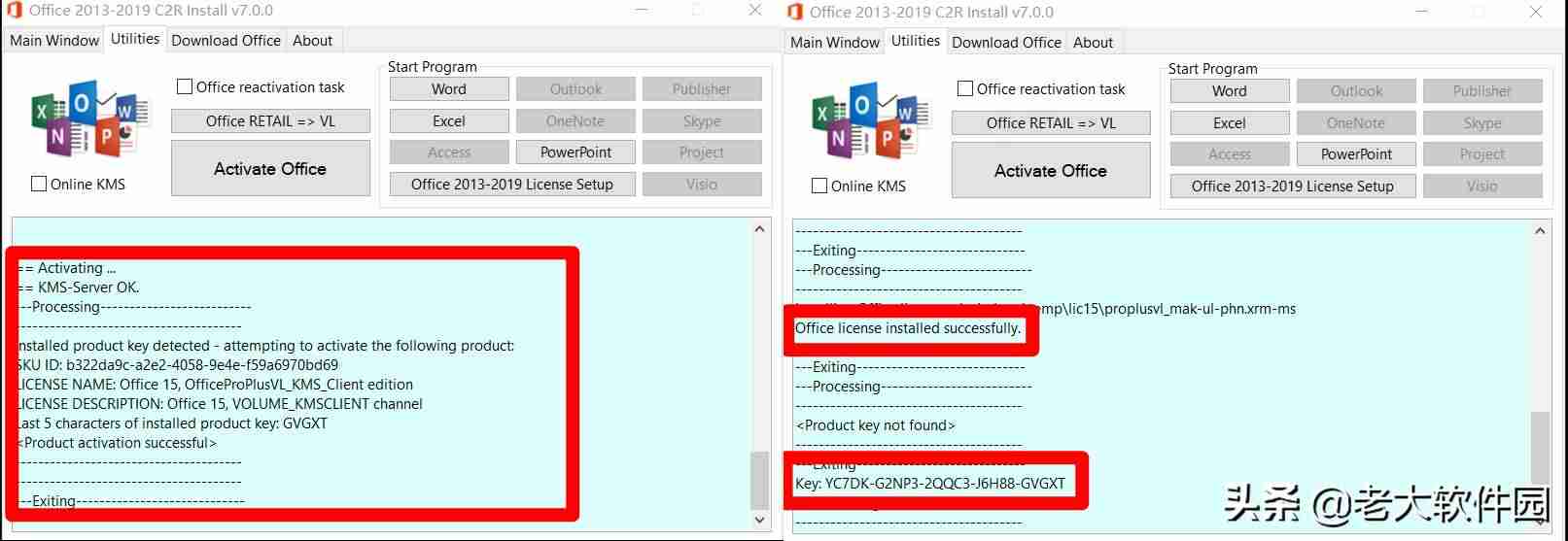The height and width of the screenshot is (541, 1568).
Task: Click Activate Office button in left window
Action: (270, 168)
